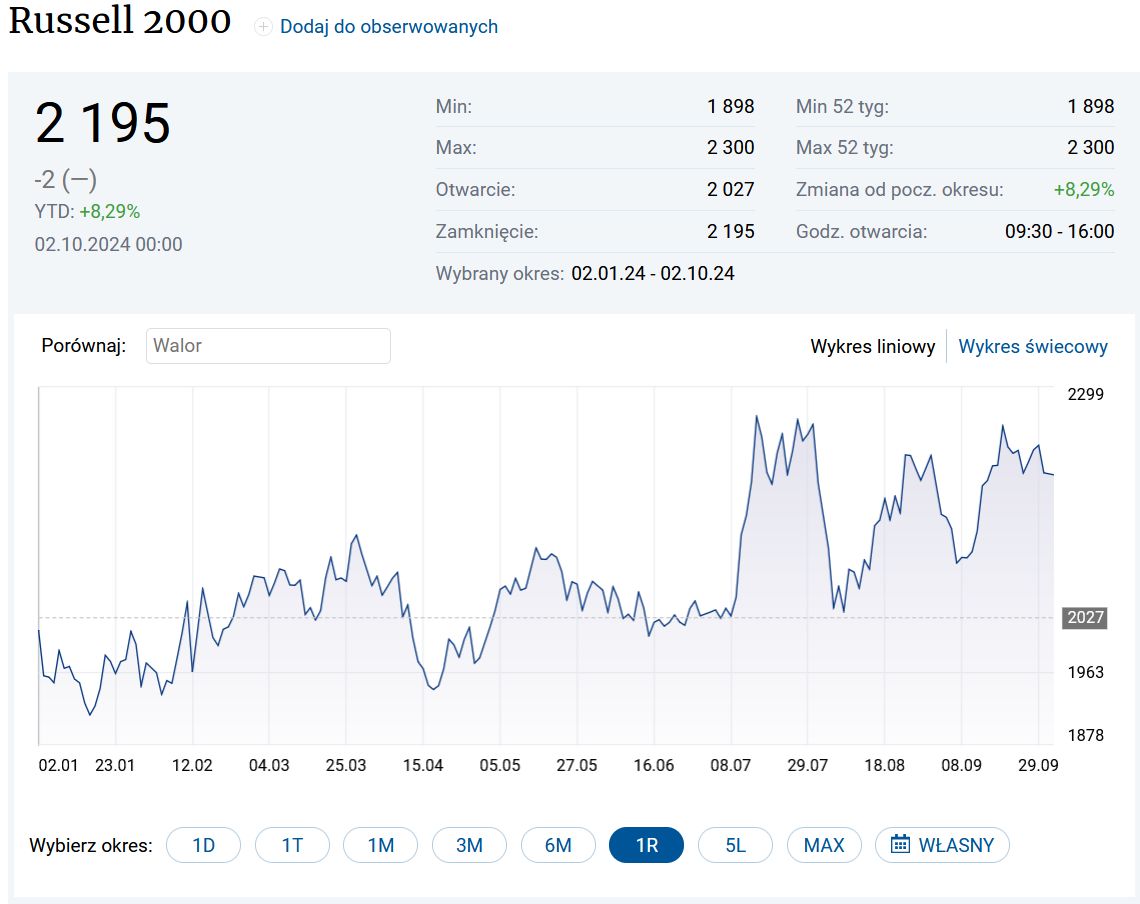
Task: Click the plus icon beside 'Dodaj do obserwowanych'
Action: click(264, 27)
